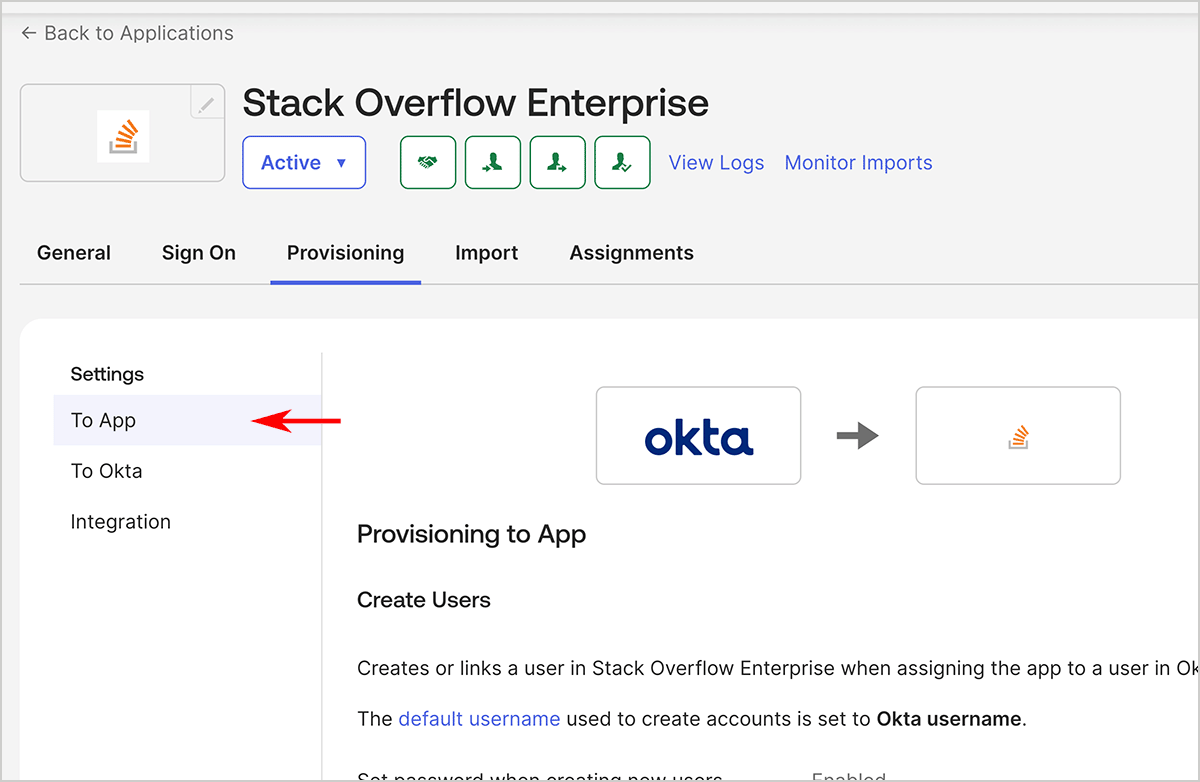Open the Assignments tab

631,253
